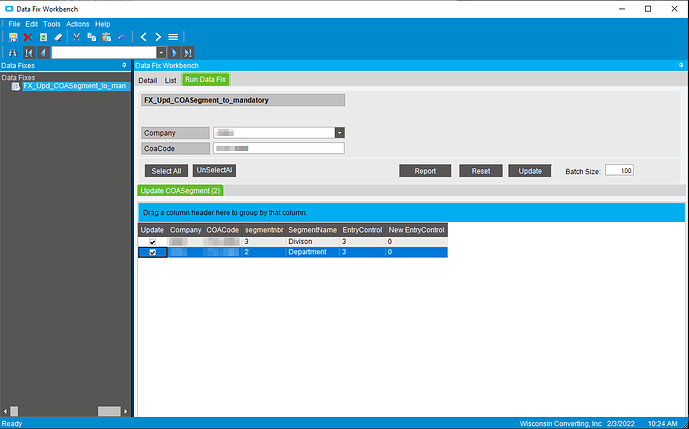This screenshot has width=689, height=429.
Task: Click the Department segment name cell
Action: [x=312, y=252]
